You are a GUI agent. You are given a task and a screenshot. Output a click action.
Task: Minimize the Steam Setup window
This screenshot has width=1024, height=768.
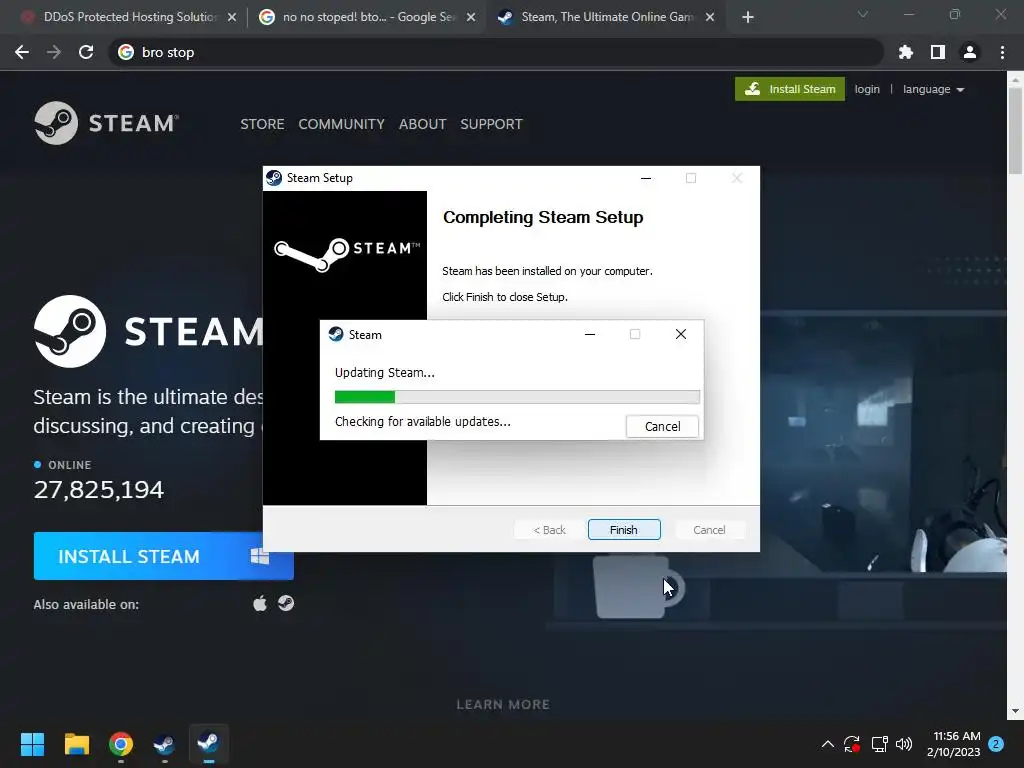coord(646,178)
